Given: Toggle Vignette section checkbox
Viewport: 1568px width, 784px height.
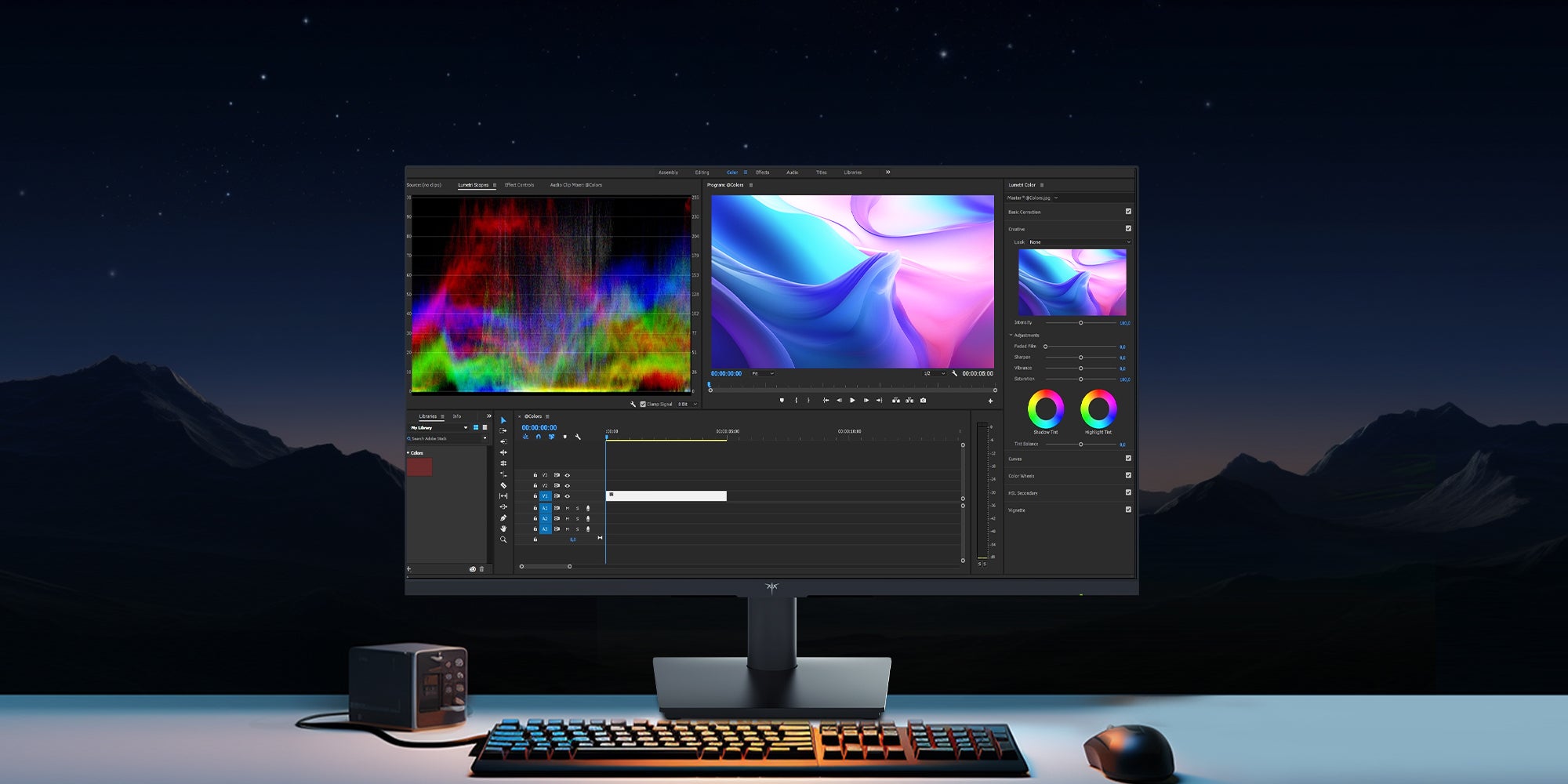Looking at the screenshot, I should point(1128,510).
